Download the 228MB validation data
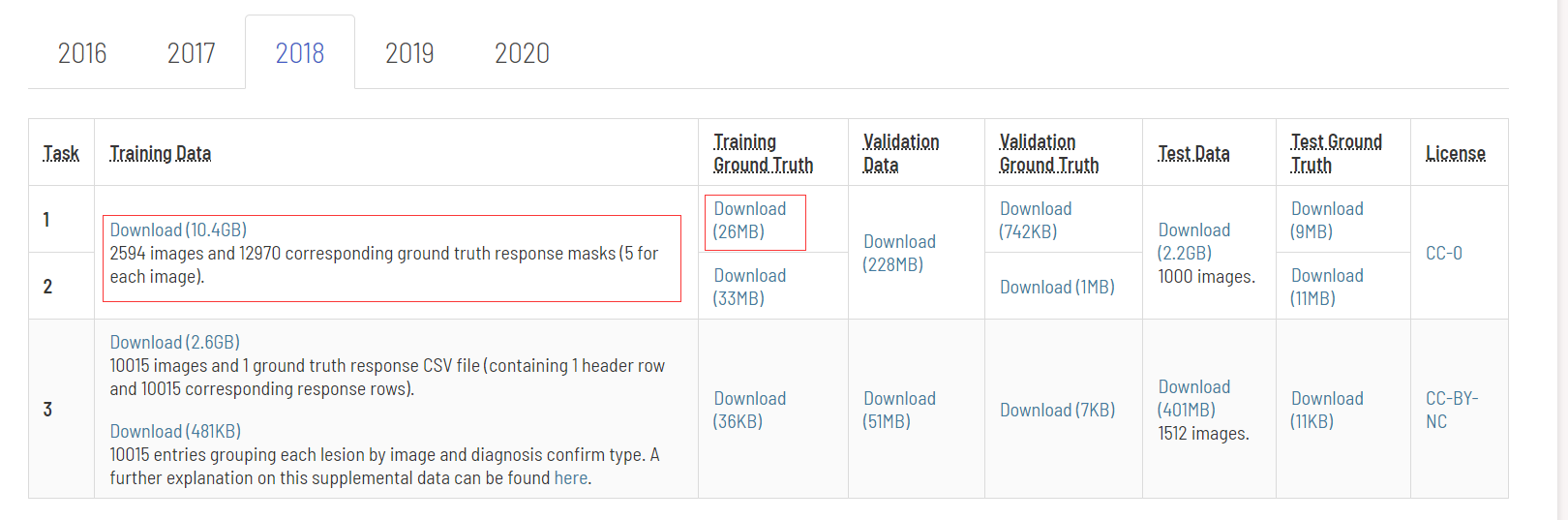Image resolution: width=1568 pixels, height=520 pixels. click(x=899, y=242)
